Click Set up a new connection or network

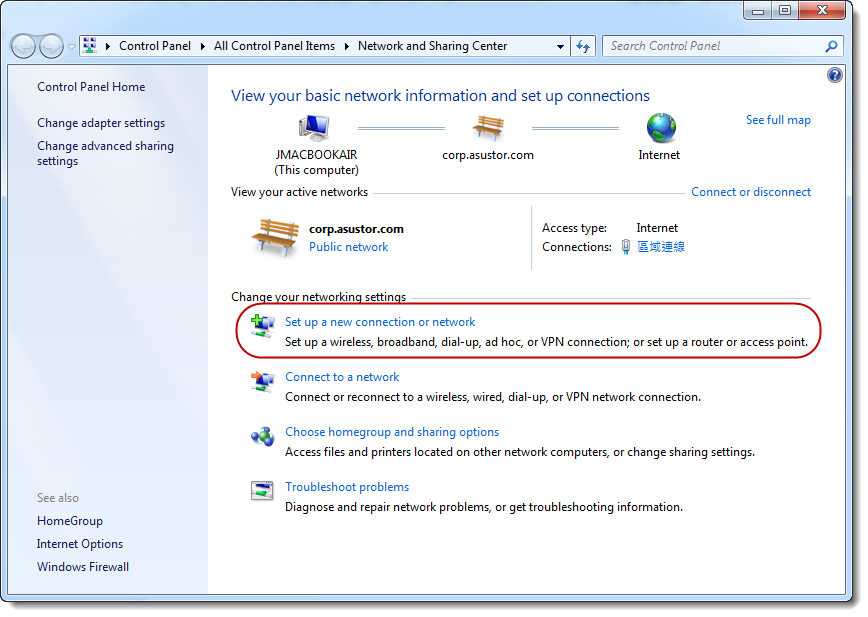pyautogui.click(x=380, y=322)
